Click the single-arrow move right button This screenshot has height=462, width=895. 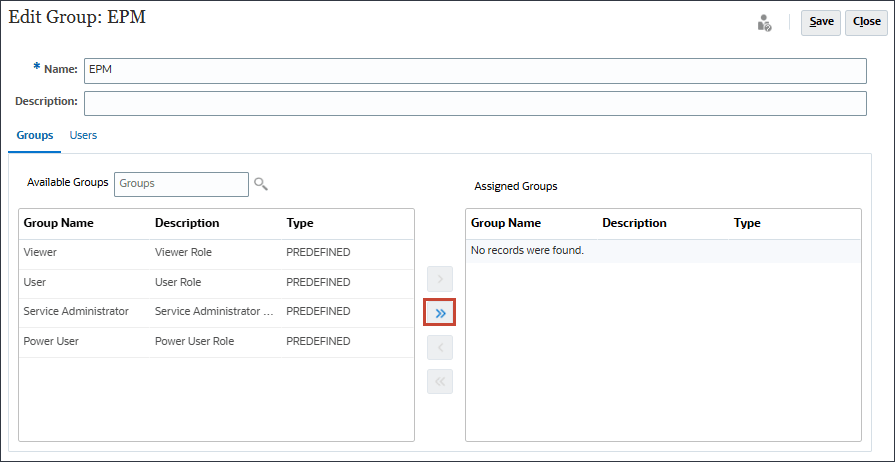pyautogui.click(x=440, y=278)
